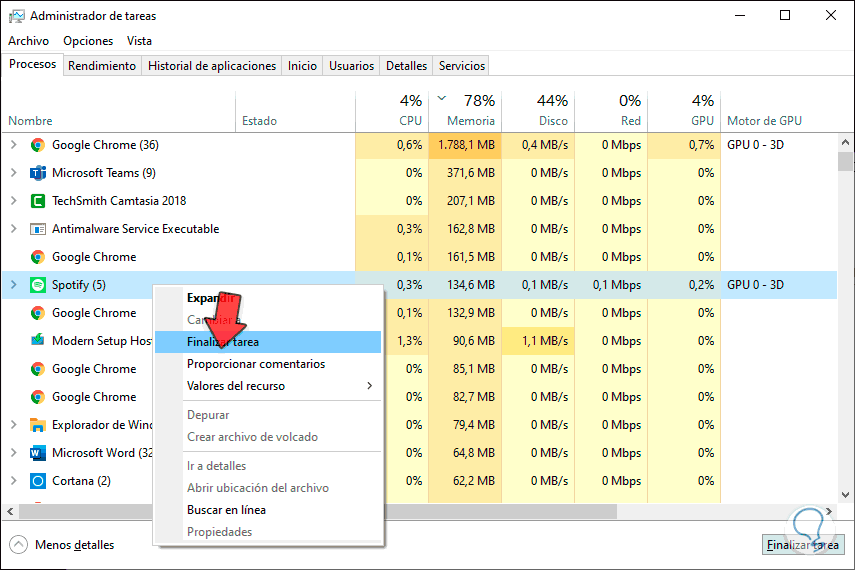Click the 371,6 MB memory cell

465,173
